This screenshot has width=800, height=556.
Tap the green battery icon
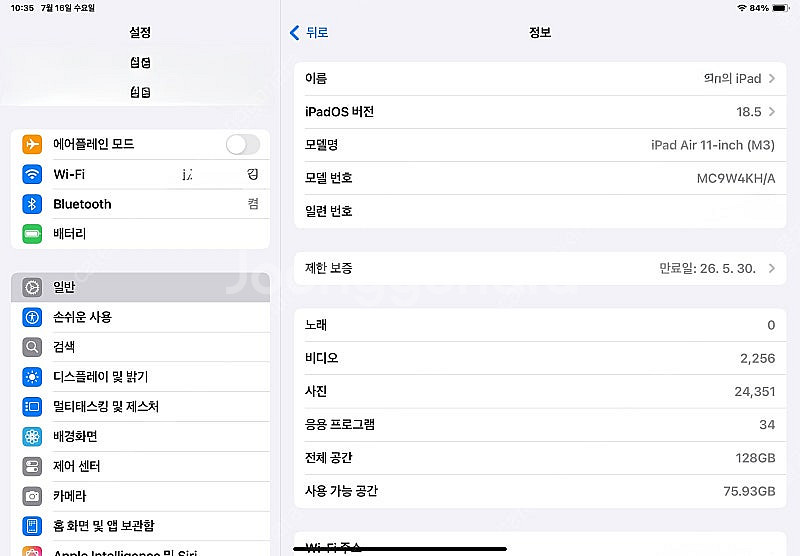pos(32,234)
